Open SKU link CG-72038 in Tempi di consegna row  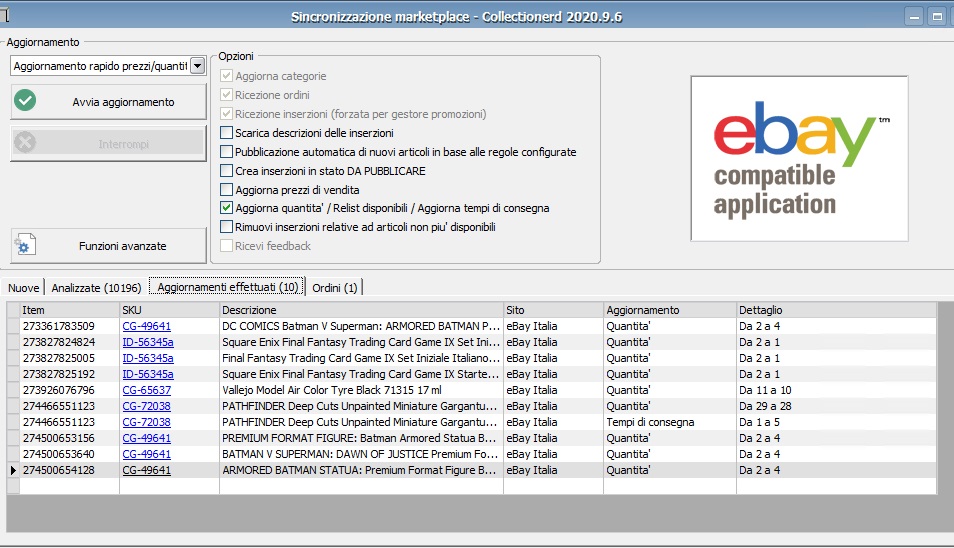click(x=147, y=422)
